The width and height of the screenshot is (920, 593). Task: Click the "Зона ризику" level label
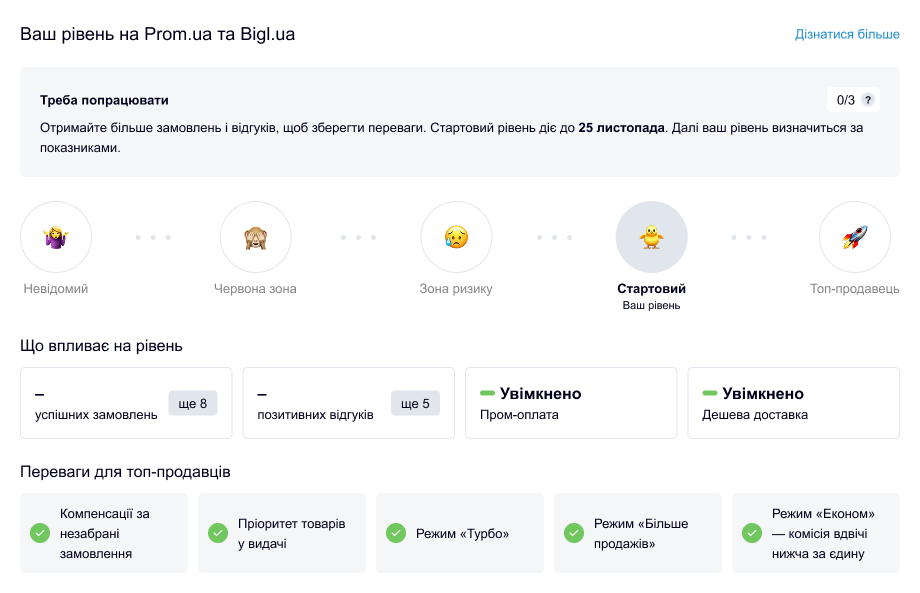click(456, 289)
